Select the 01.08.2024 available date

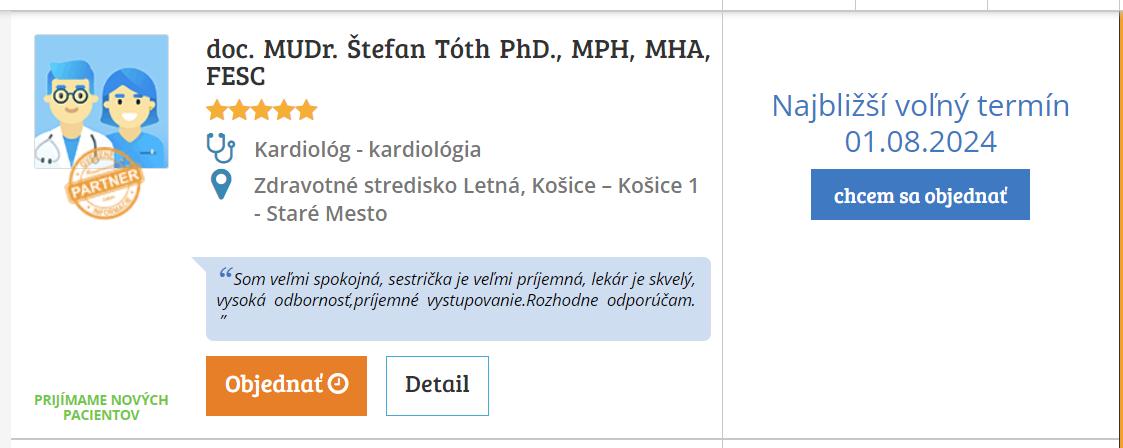tap(920, 142)
